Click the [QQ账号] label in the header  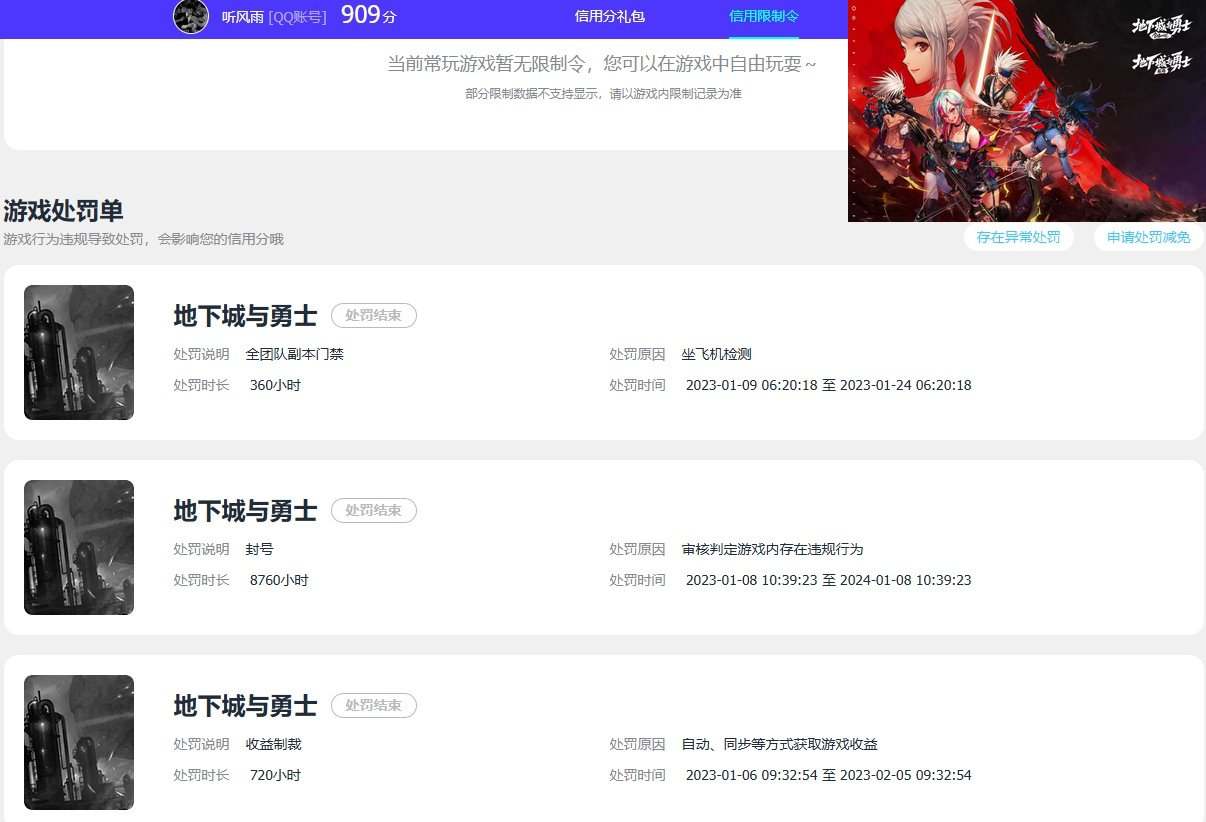pos(298,17)
